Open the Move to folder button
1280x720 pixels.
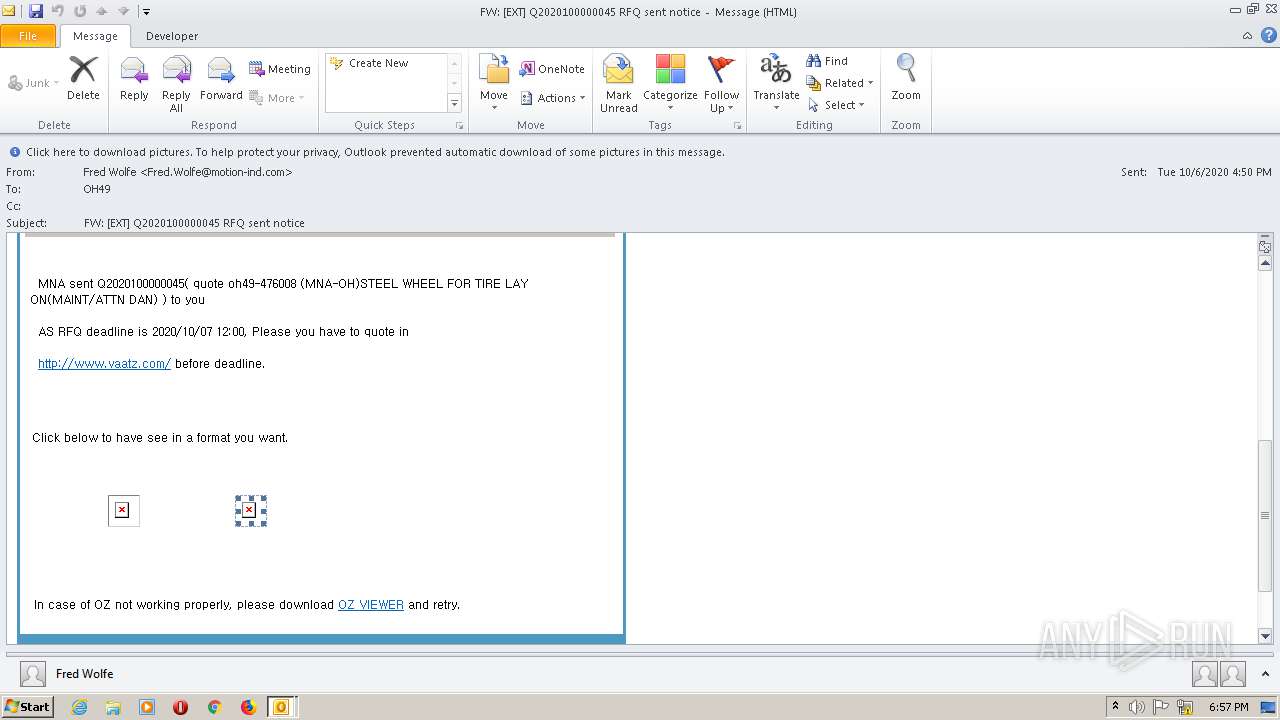[x=494, y=83]
